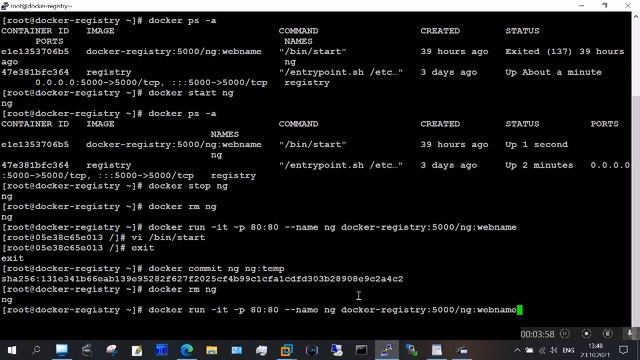Screen dimensions: 640x360
Task: Click the 'Up 1 second' status
Action: tap(536, 144)
